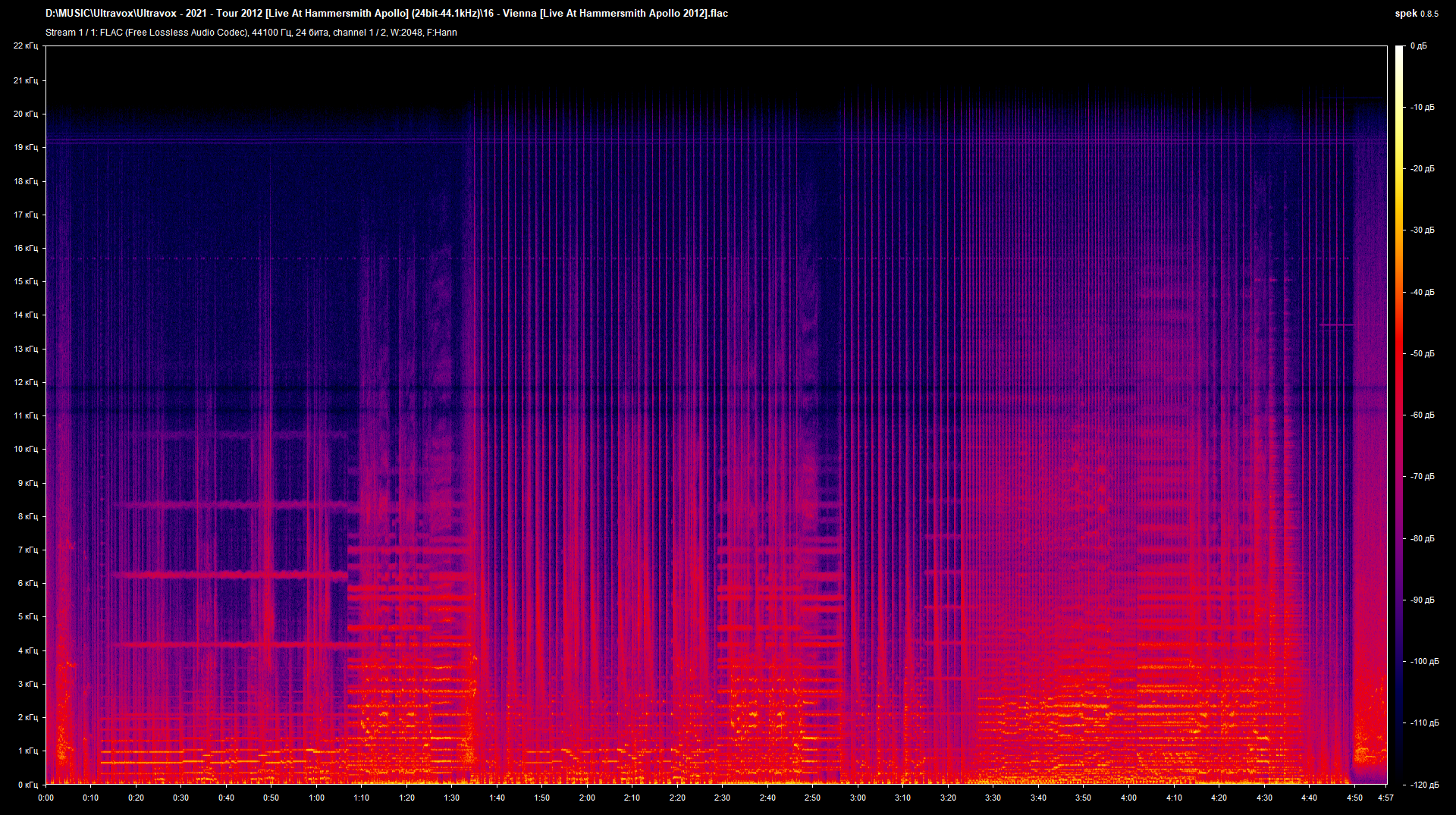Click the 22 кГц frequency label

25,46
